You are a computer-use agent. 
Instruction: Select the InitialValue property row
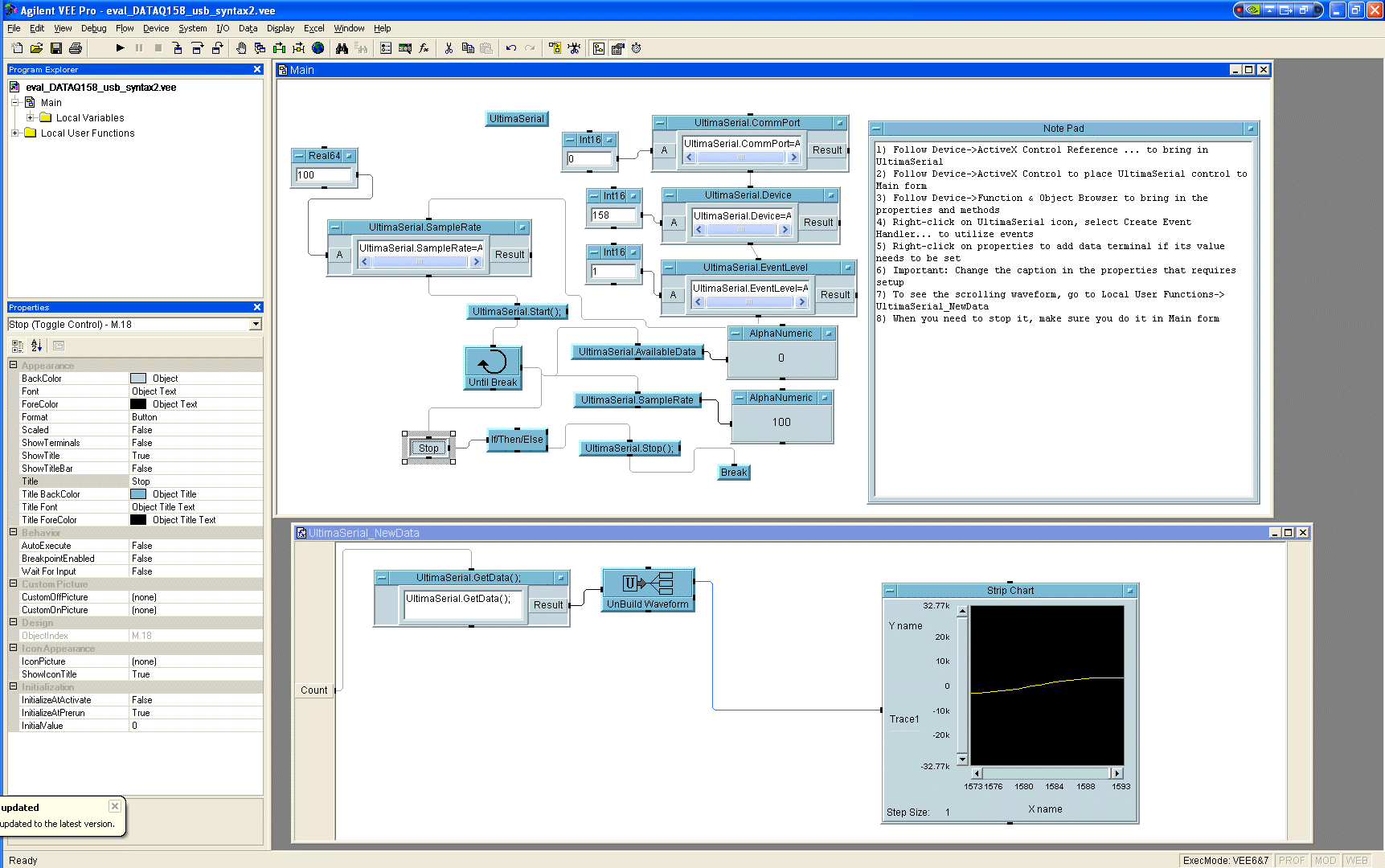(135, 726)
